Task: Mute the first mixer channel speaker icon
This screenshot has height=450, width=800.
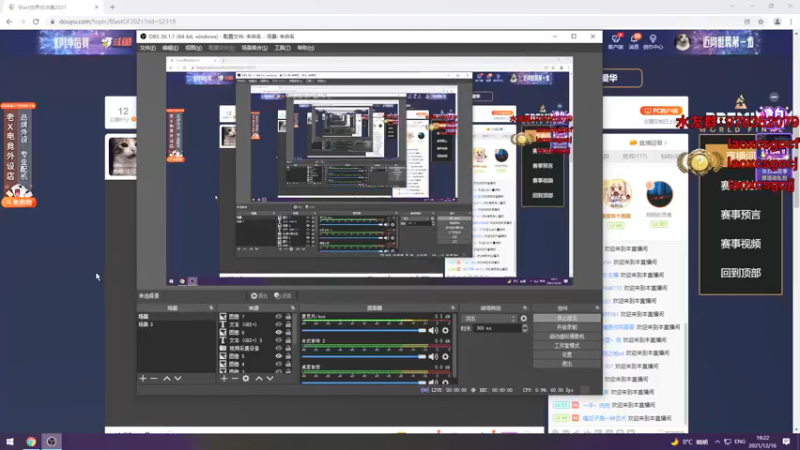Action: (433, 331)
